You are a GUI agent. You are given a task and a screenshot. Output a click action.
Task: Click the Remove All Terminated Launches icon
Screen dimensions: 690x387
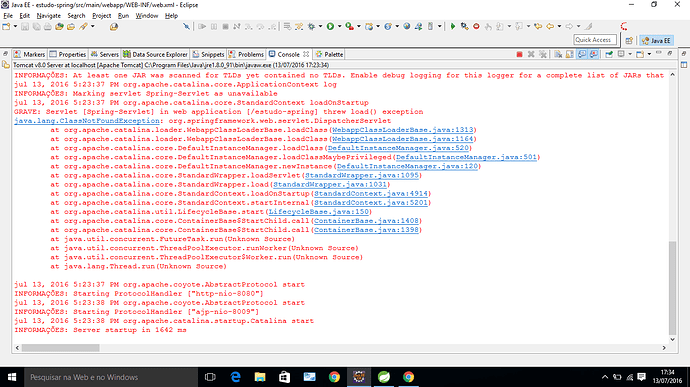point(543,55)
